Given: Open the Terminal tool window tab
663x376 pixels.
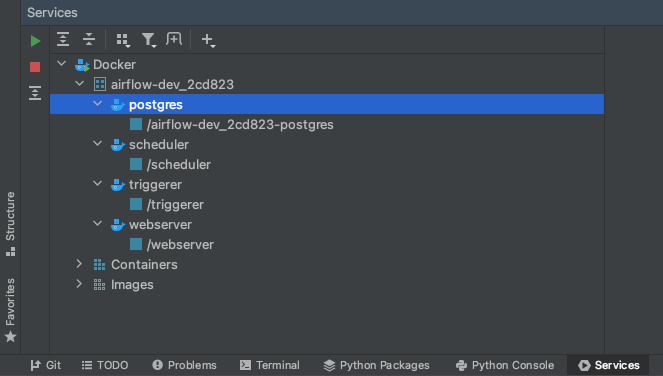Looking at the screenshot, I should click(x=270, y=365).
